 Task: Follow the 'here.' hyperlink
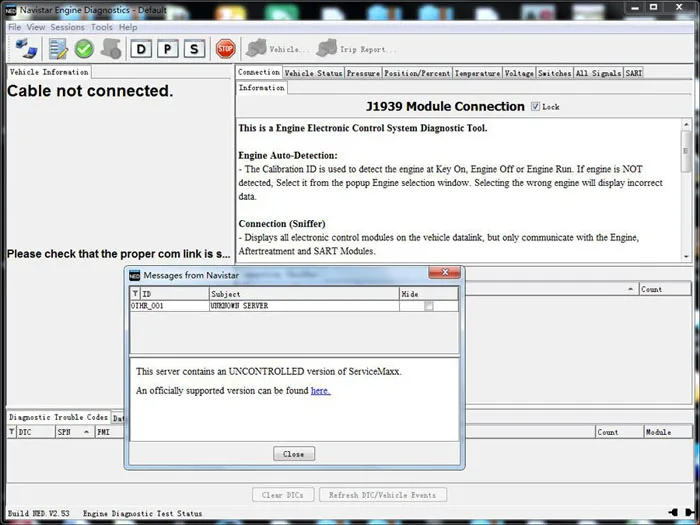tap(321, 391)
